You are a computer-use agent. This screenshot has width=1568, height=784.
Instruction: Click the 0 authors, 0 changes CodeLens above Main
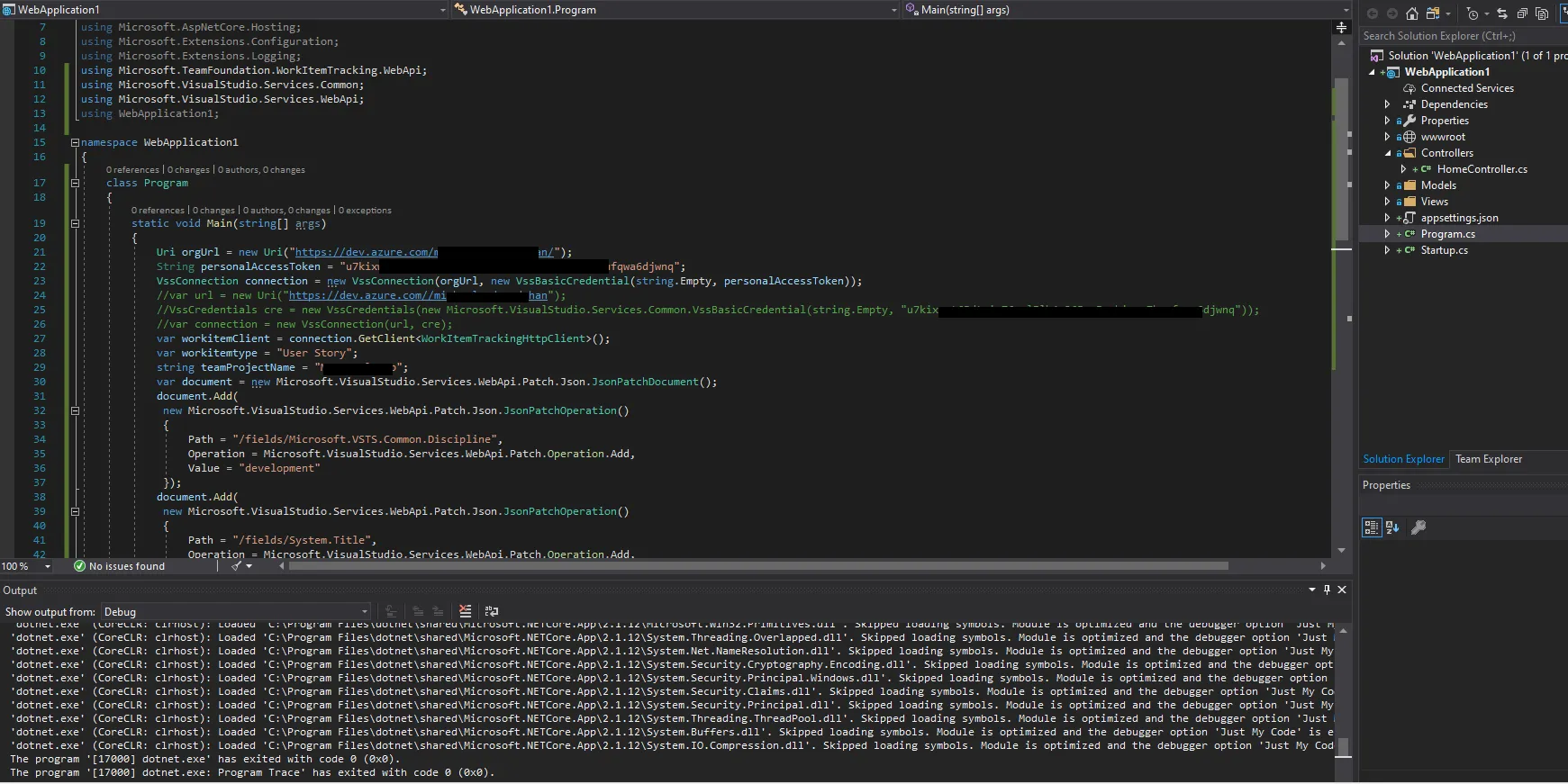point(286,210)
